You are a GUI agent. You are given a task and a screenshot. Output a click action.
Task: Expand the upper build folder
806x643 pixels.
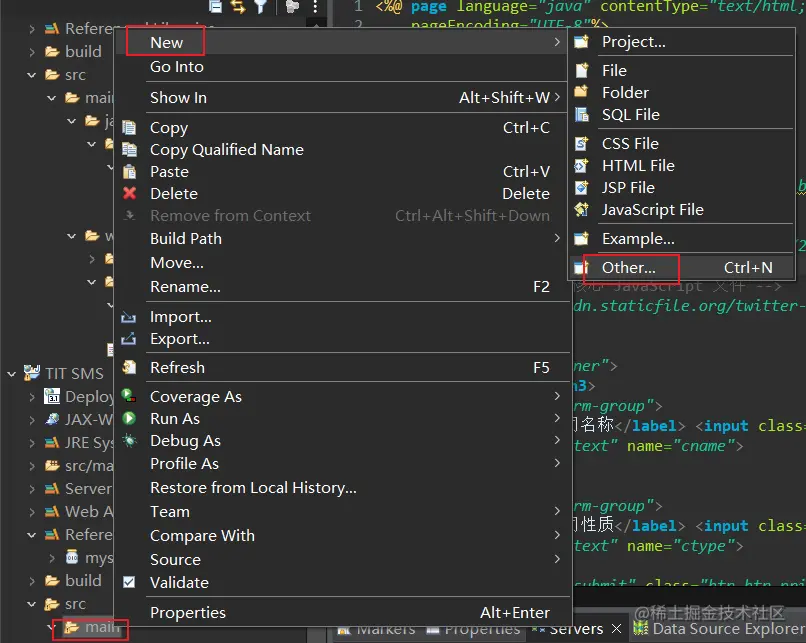(32, 52)
